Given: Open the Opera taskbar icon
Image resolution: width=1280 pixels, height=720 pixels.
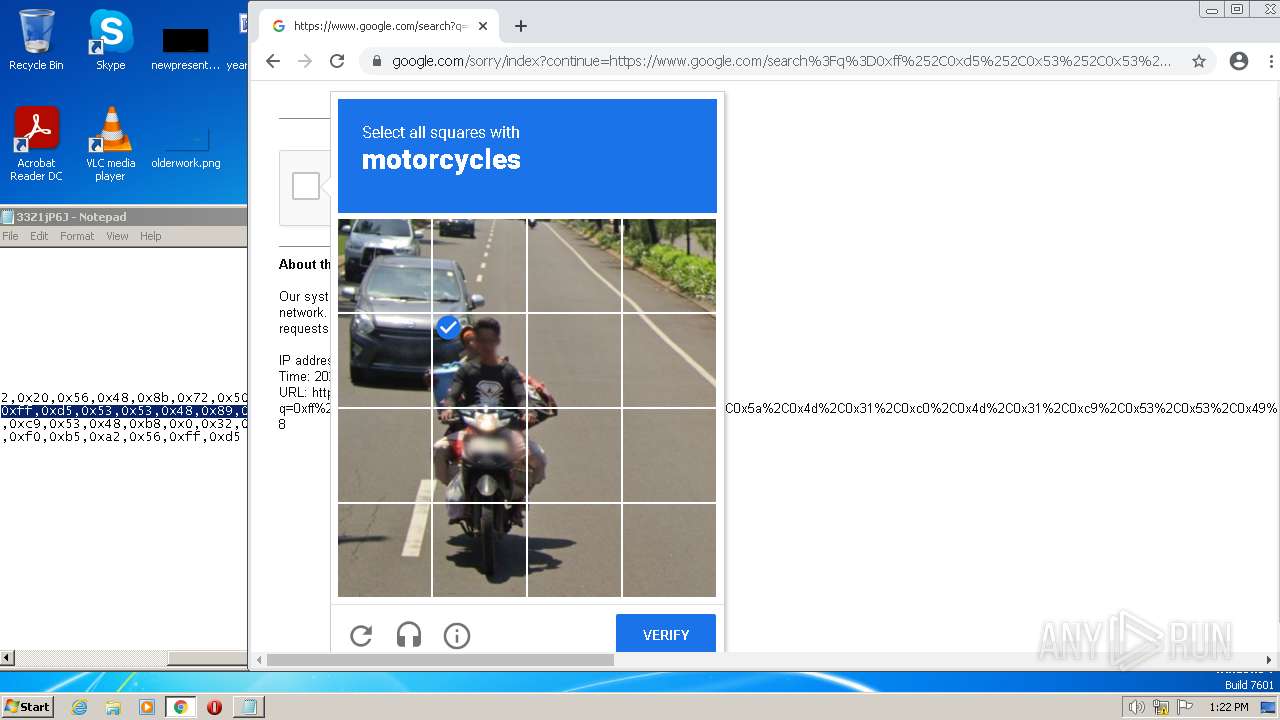Looking at the screenshot, I should (214, 707).
